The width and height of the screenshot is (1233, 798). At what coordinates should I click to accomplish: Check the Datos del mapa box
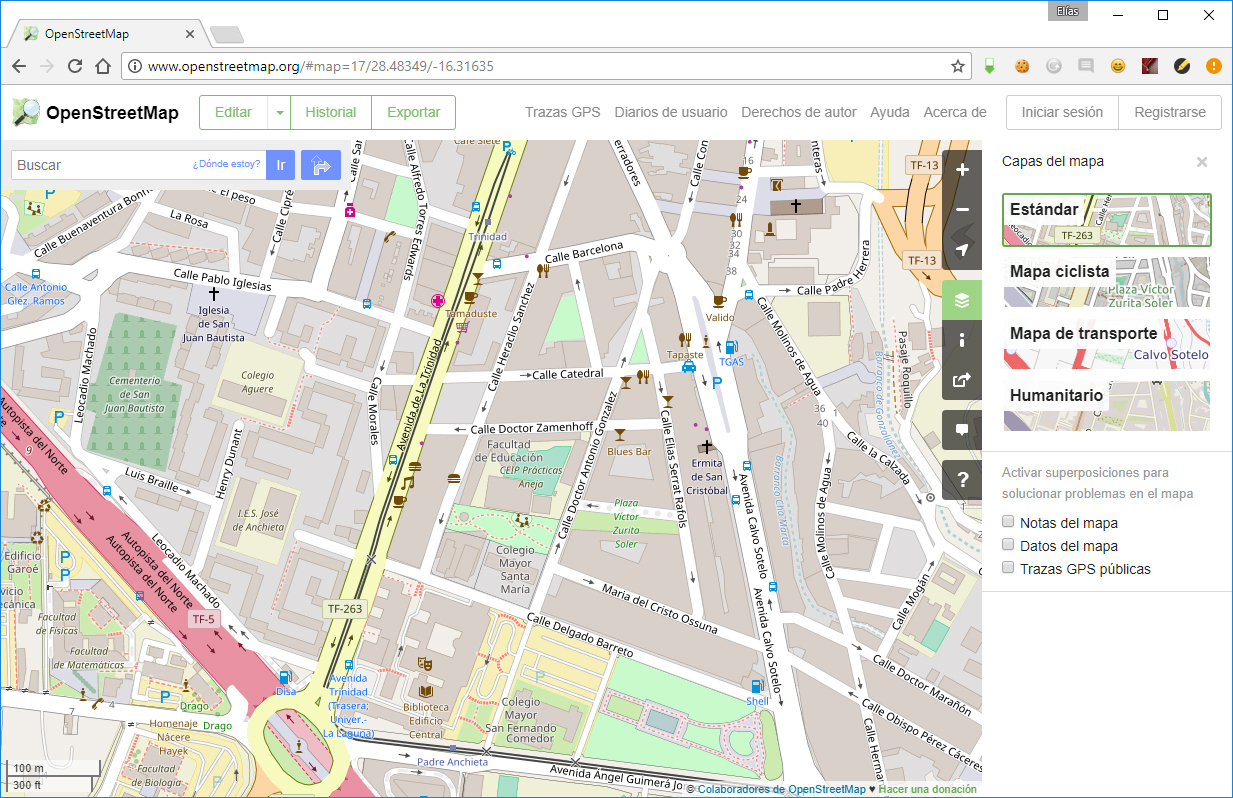1009,545
